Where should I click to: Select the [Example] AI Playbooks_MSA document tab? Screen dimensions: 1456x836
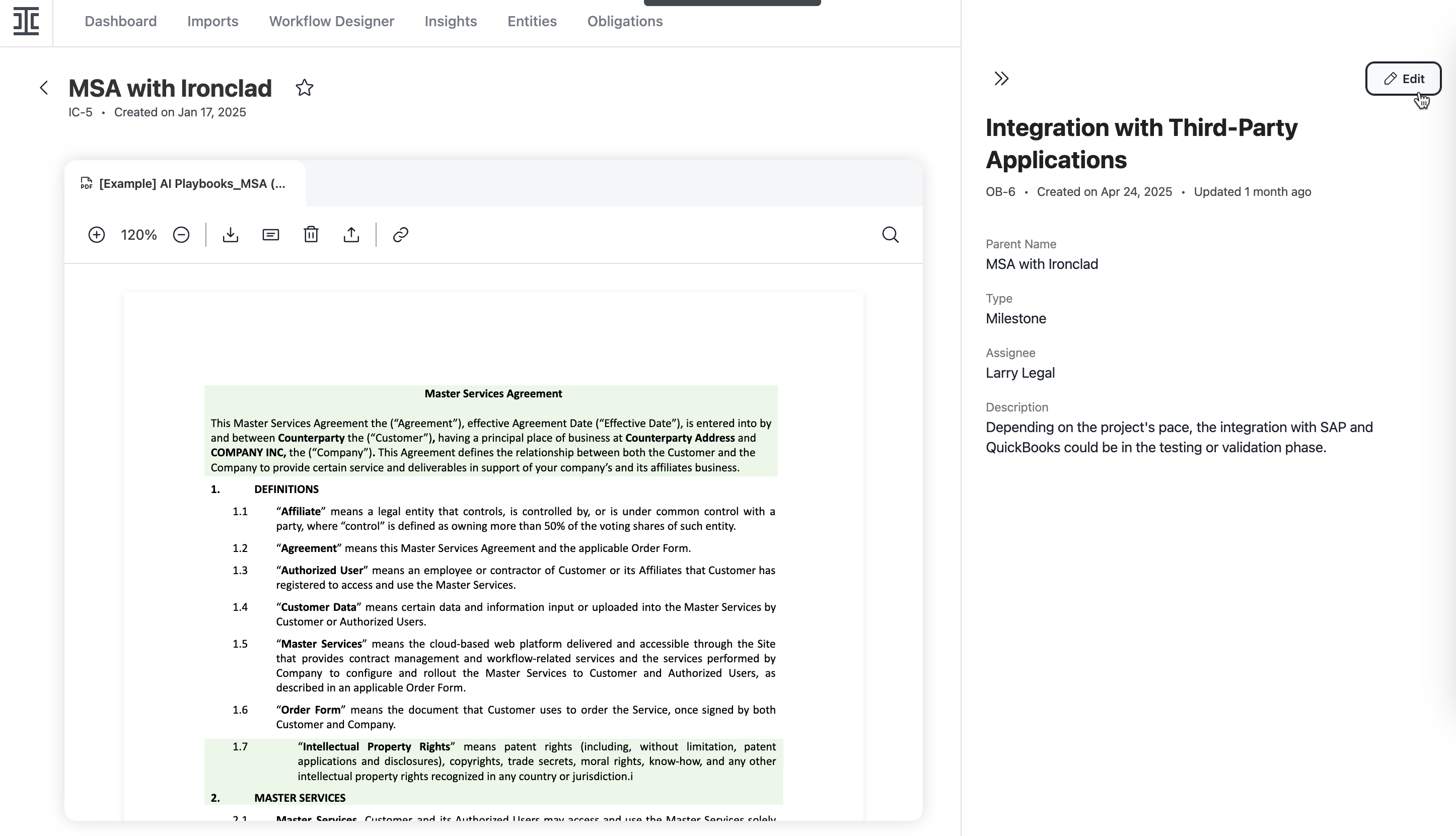[185, 184]
